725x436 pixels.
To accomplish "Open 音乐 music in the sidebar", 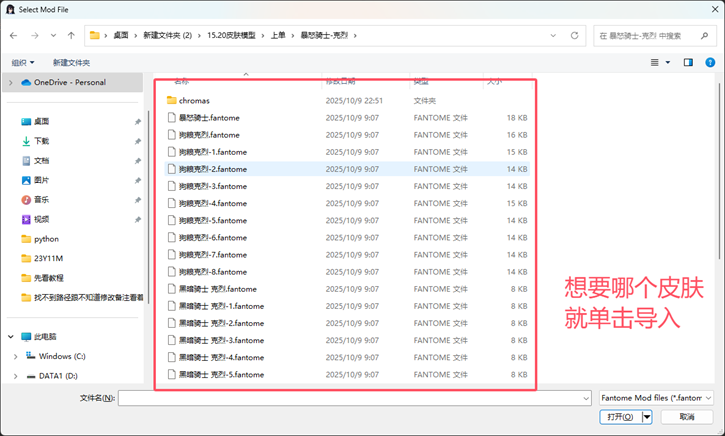I will (x=41, y=200).
